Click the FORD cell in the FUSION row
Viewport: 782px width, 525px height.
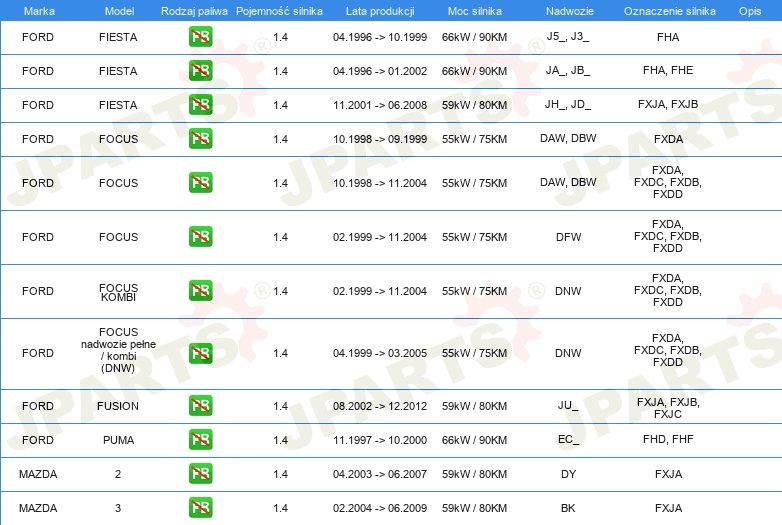pyautogui.click(x=38, y=406)
